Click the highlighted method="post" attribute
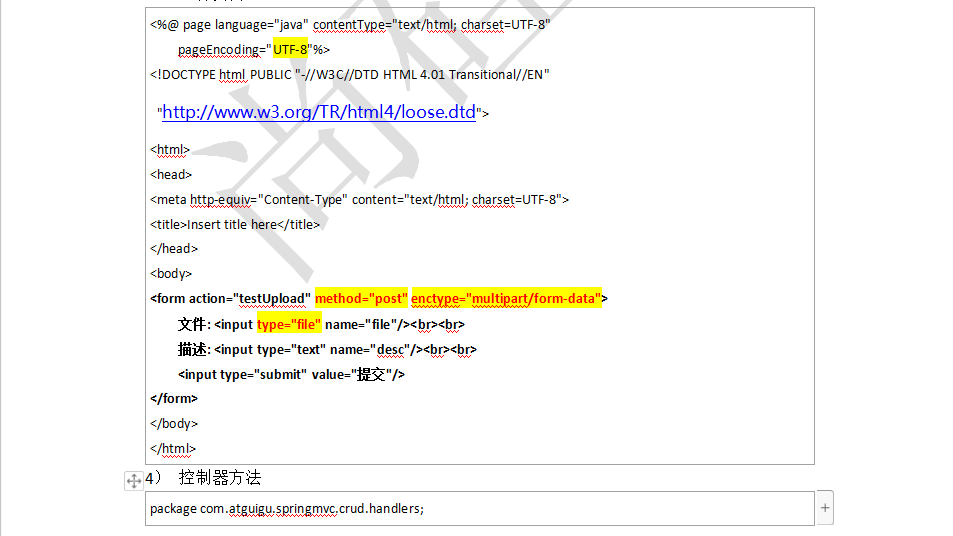 pos(361,298)
